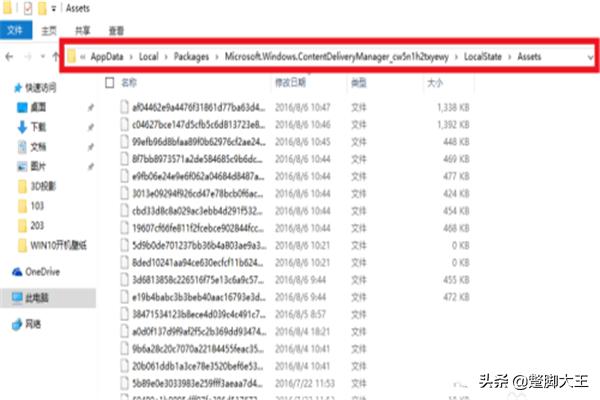Select file af04462e9a4476f31861d77ba63d4...

pyautogui.click(x=199, y=108)
